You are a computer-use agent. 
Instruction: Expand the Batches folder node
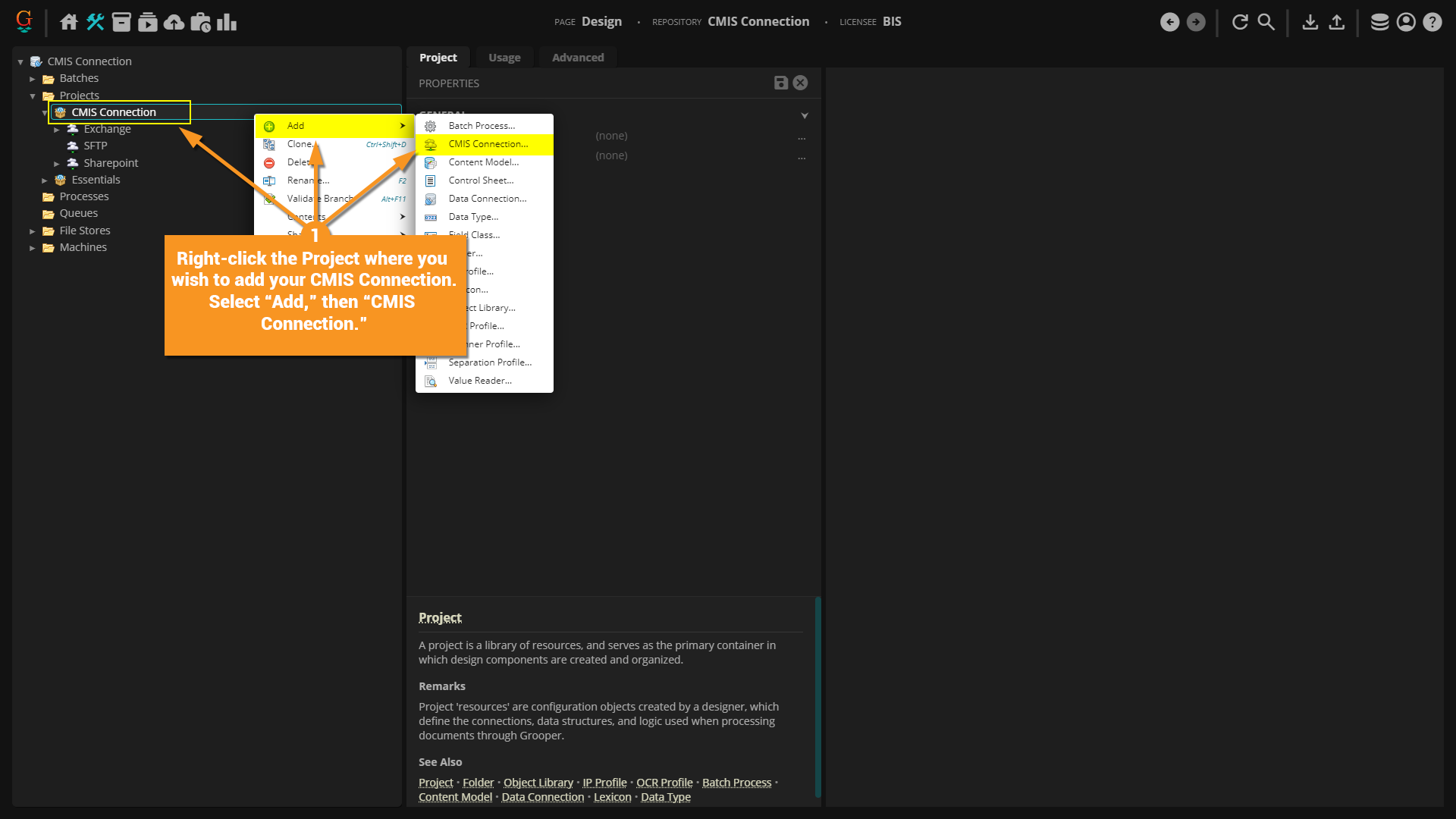pyautogui.click(x=33, y=79)
